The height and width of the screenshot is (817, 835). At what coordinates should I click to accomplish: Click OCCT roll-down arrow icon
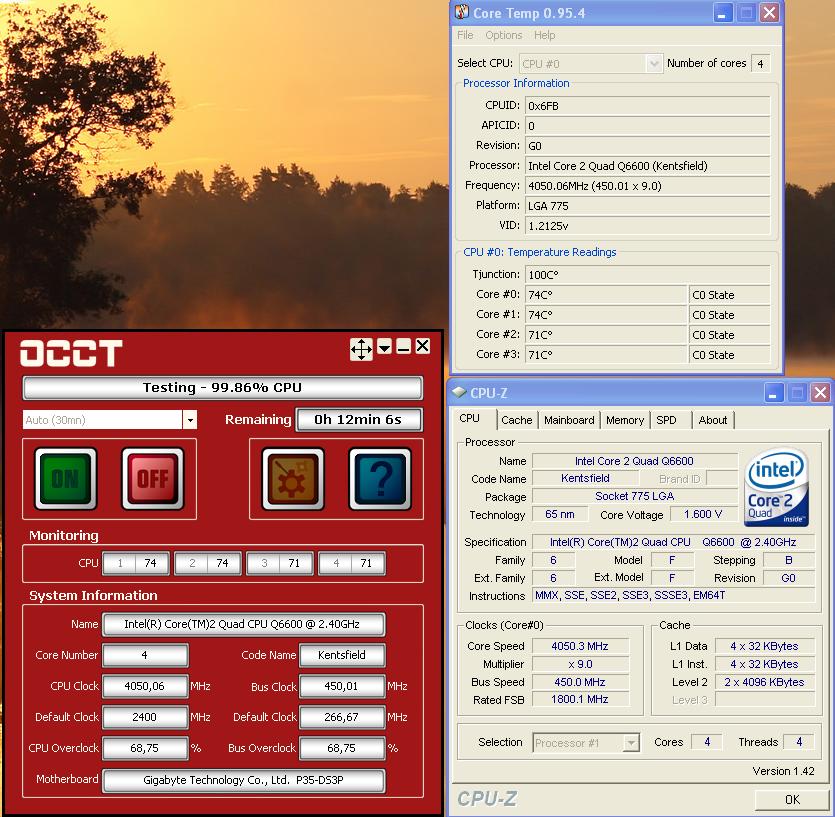click(x=384, y=347)
